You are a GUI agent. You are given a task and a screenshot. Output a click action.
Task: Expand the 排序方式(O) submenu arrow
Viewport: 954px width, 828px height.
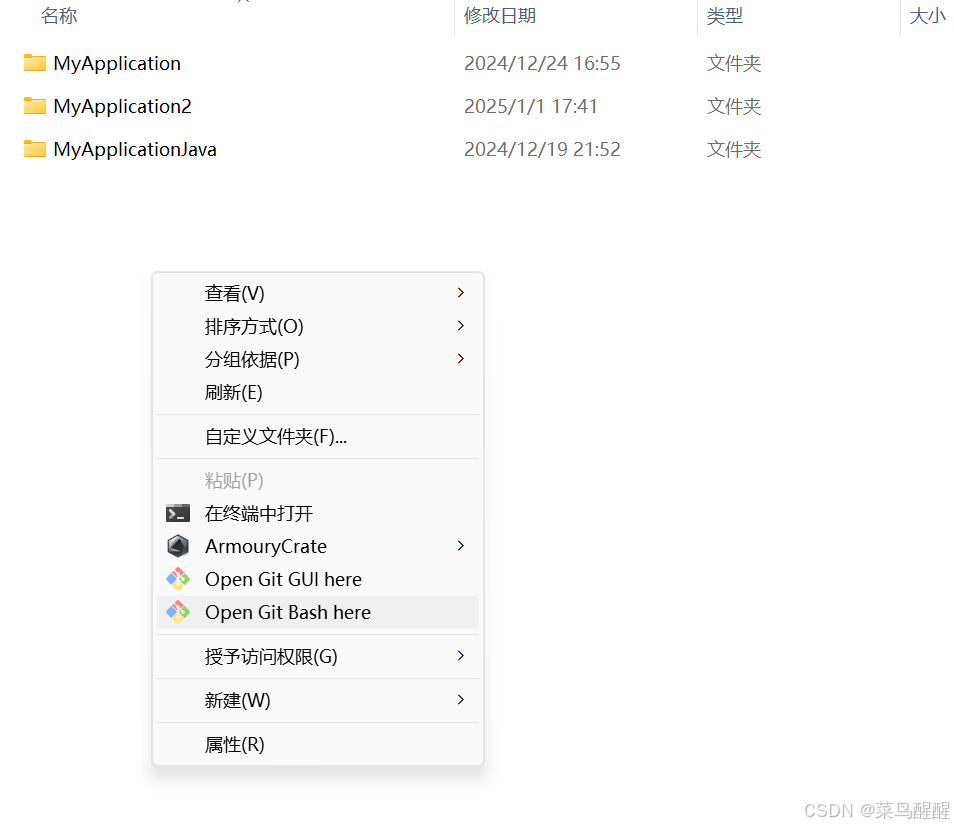461,325
